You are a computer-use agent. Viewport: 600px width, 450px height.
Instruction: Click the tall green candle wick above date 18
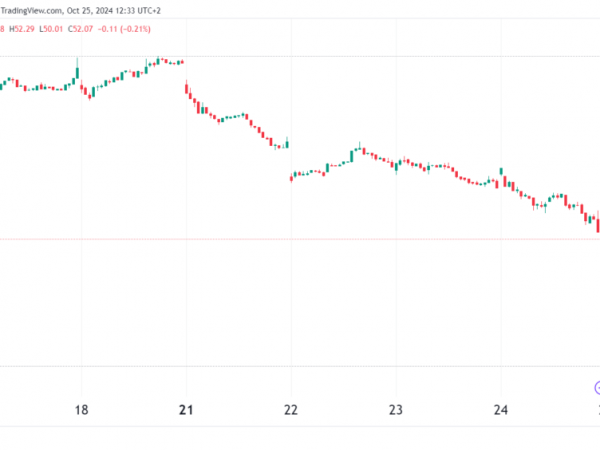pyautogui.click(x=78, y=68)
